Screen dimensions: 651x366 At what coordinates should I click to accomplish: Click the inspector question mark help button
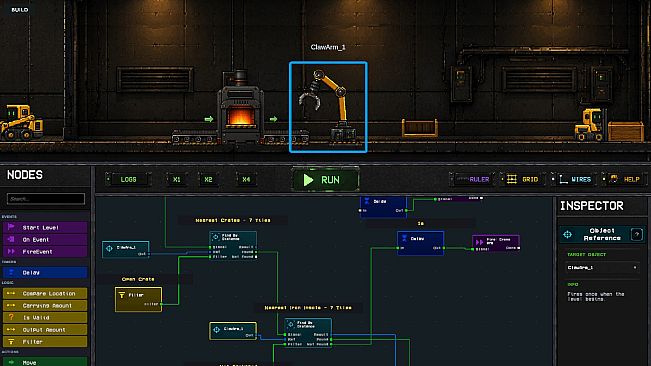tap(636, 234)
